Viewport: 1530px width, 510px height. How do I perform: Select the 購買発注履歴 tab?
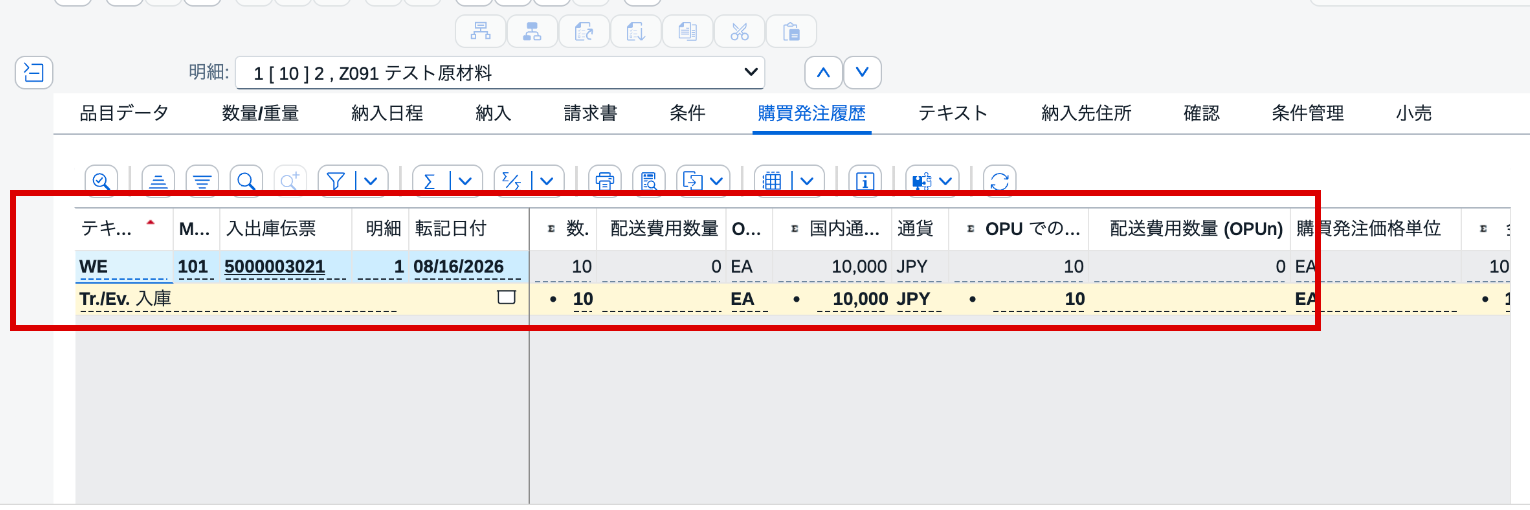click(x=812, y=114)
